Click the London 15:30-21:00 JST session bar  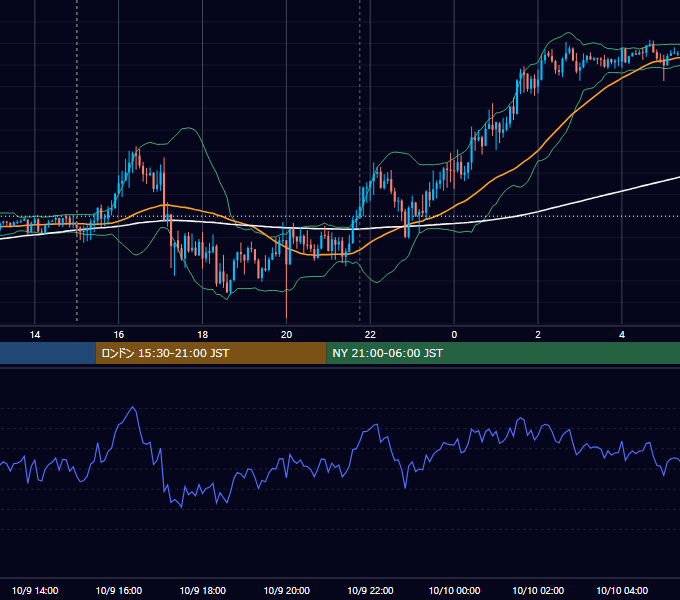tap(211, 353)
